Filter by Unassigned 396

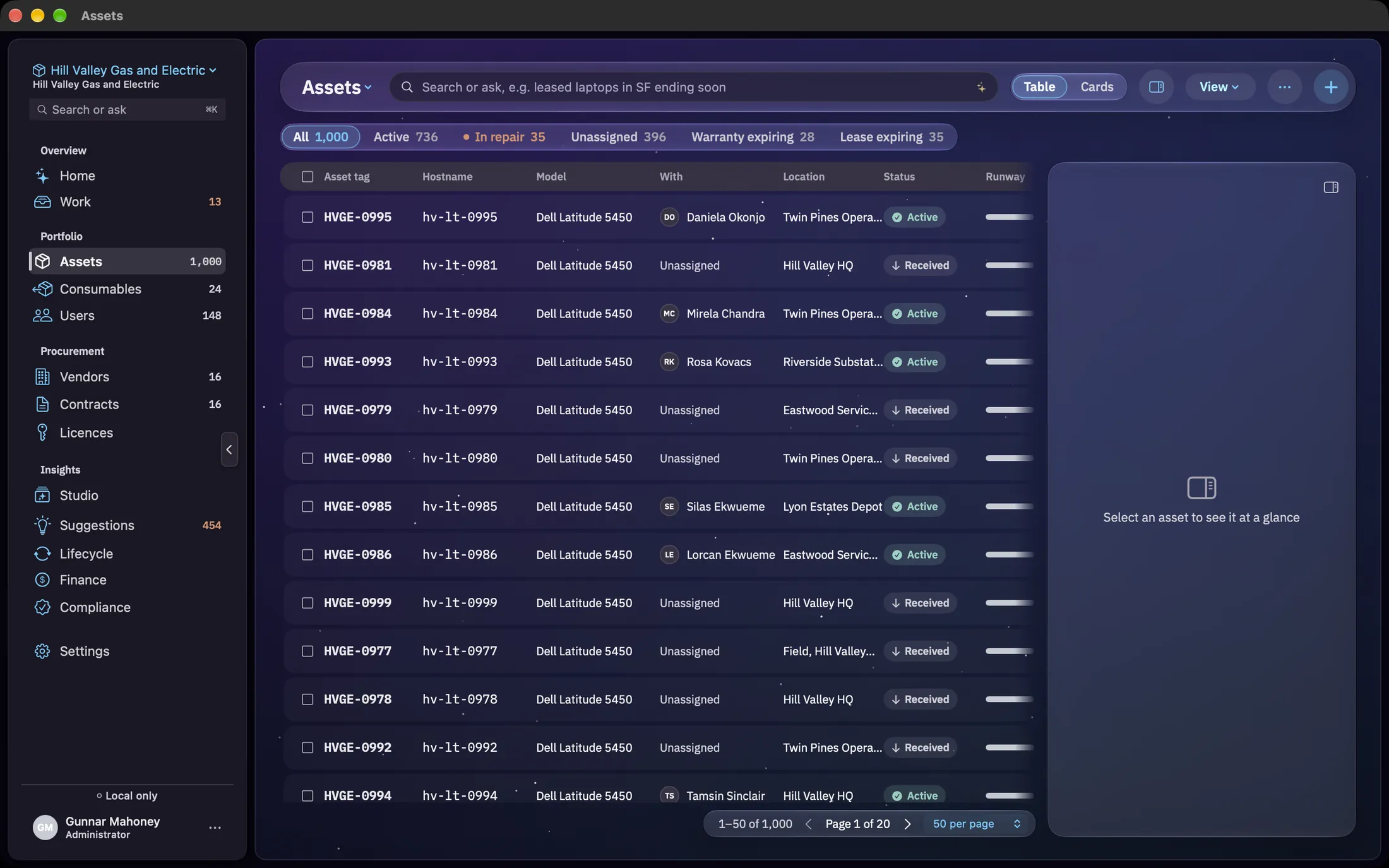618,137
